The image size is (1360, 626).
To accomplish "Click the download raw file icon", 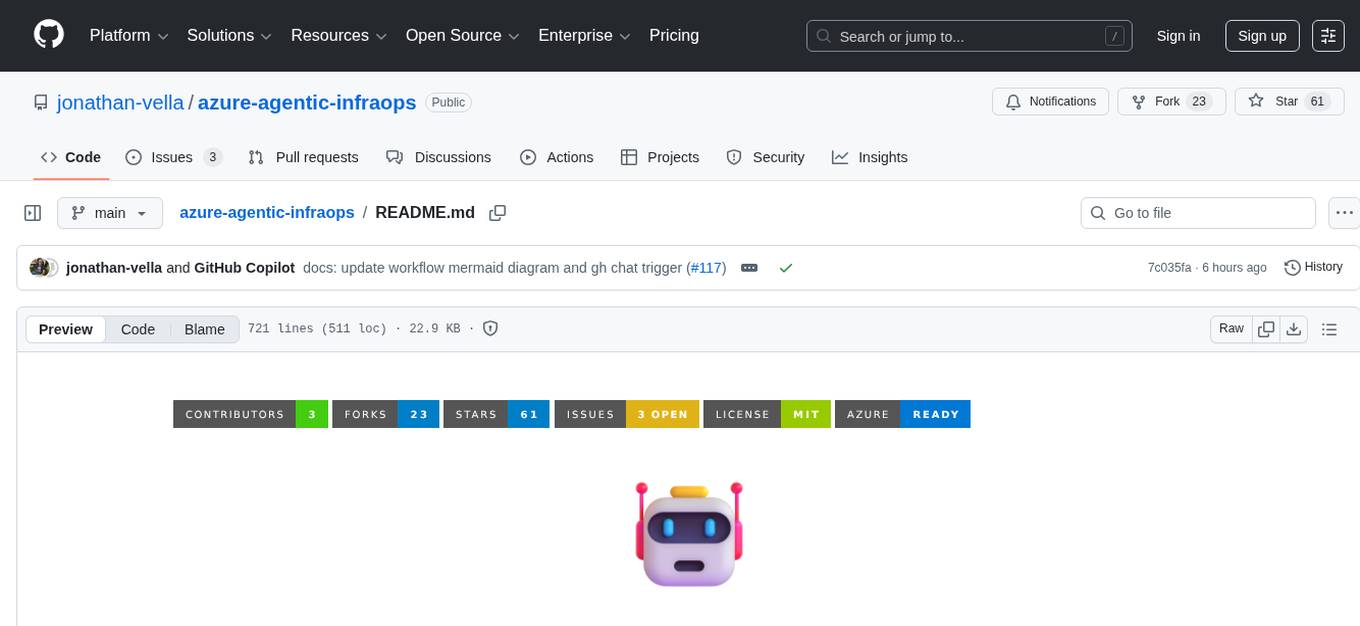I will [1294, 328].
